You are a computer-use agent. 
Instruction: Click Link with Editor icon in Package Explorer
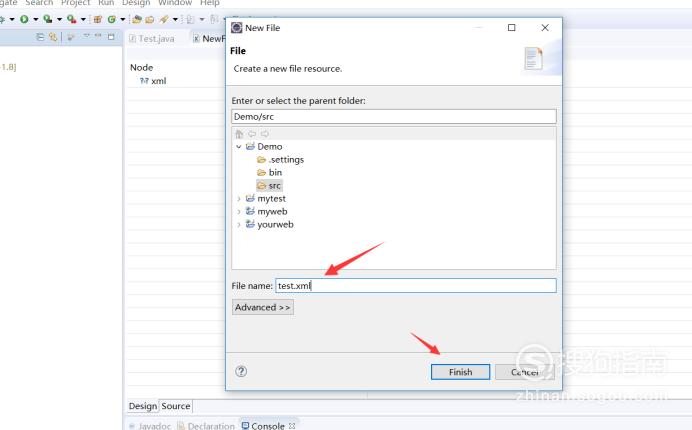pyautogui.click(x=53, y=37)
